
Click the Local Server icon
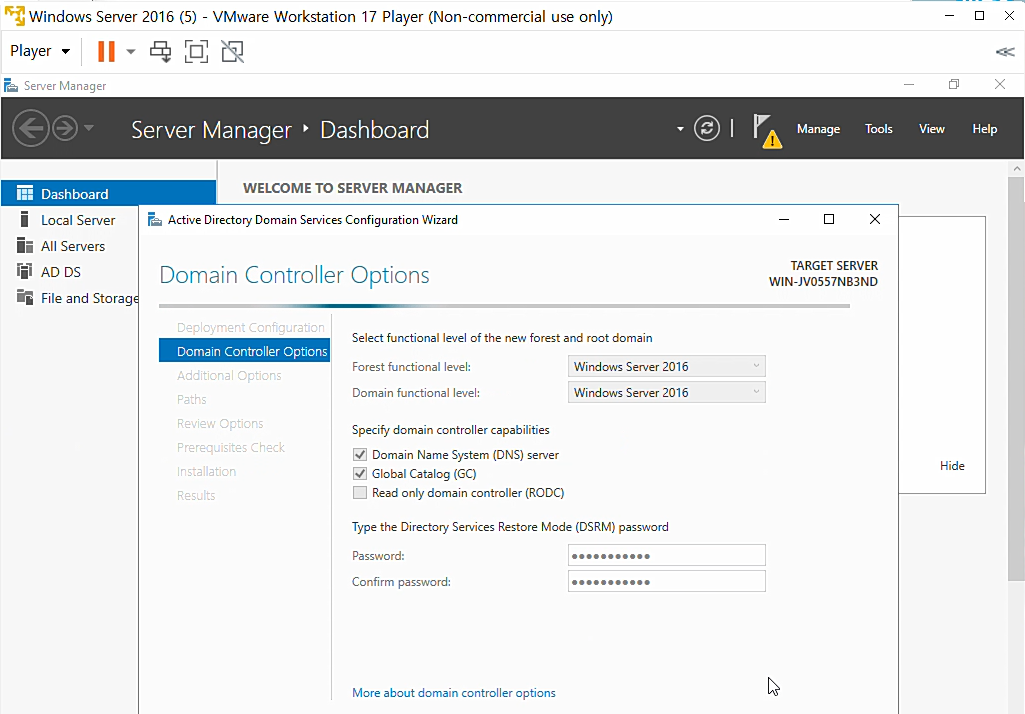tap(25, 220)
